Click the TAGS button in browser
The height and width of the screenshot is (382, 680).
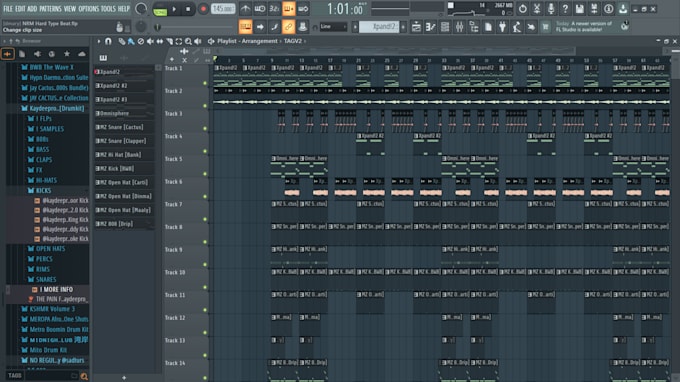(15, 375)
